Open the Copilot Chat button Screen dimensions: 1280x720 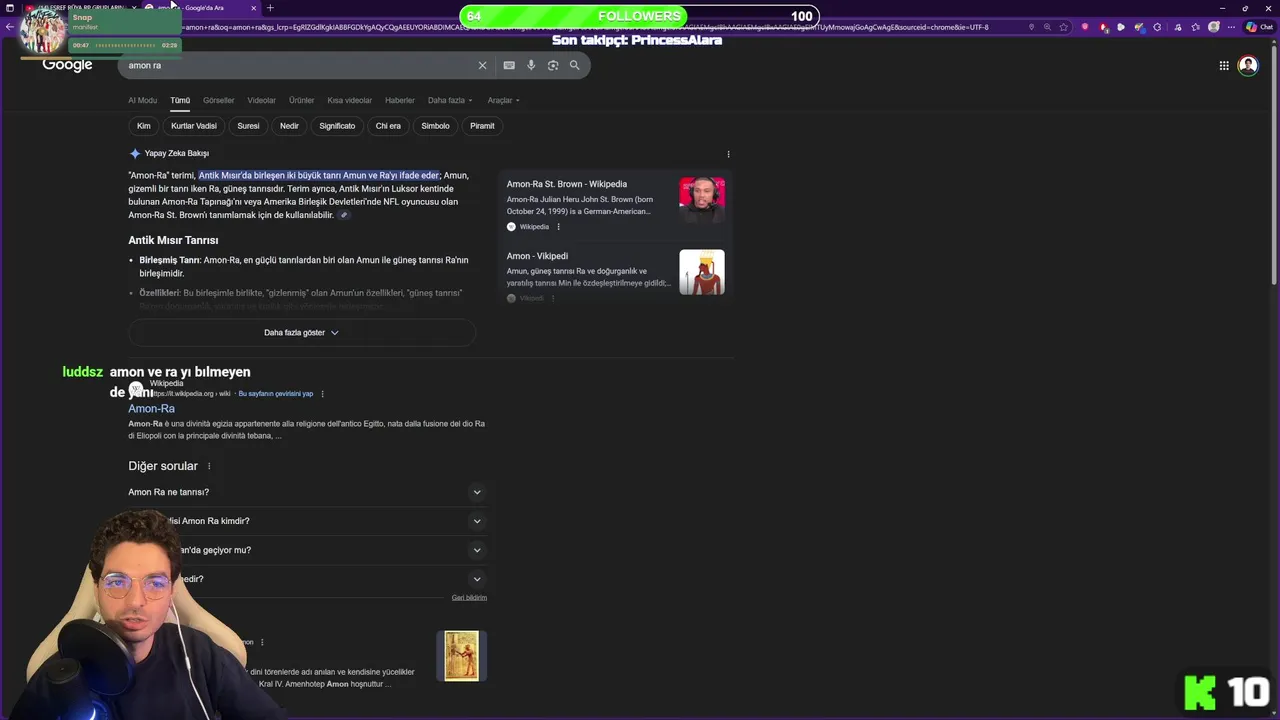pyautogui.click(x=1257, y=27)
